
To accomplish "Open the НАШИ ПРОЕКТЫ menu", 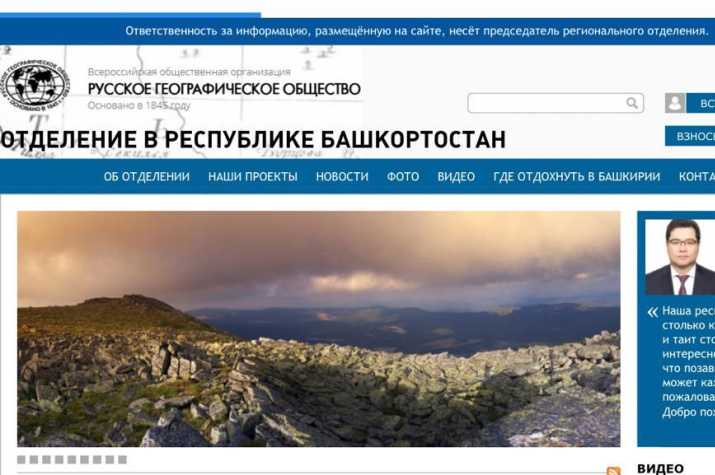I will [253, 176].
